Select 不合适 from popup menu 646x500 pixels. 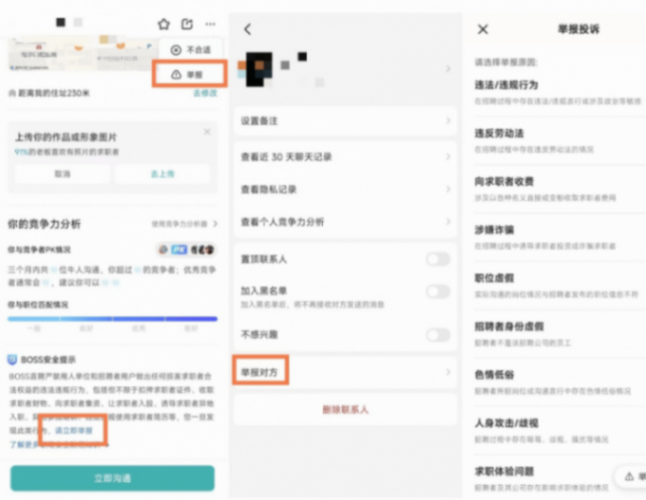193,49
